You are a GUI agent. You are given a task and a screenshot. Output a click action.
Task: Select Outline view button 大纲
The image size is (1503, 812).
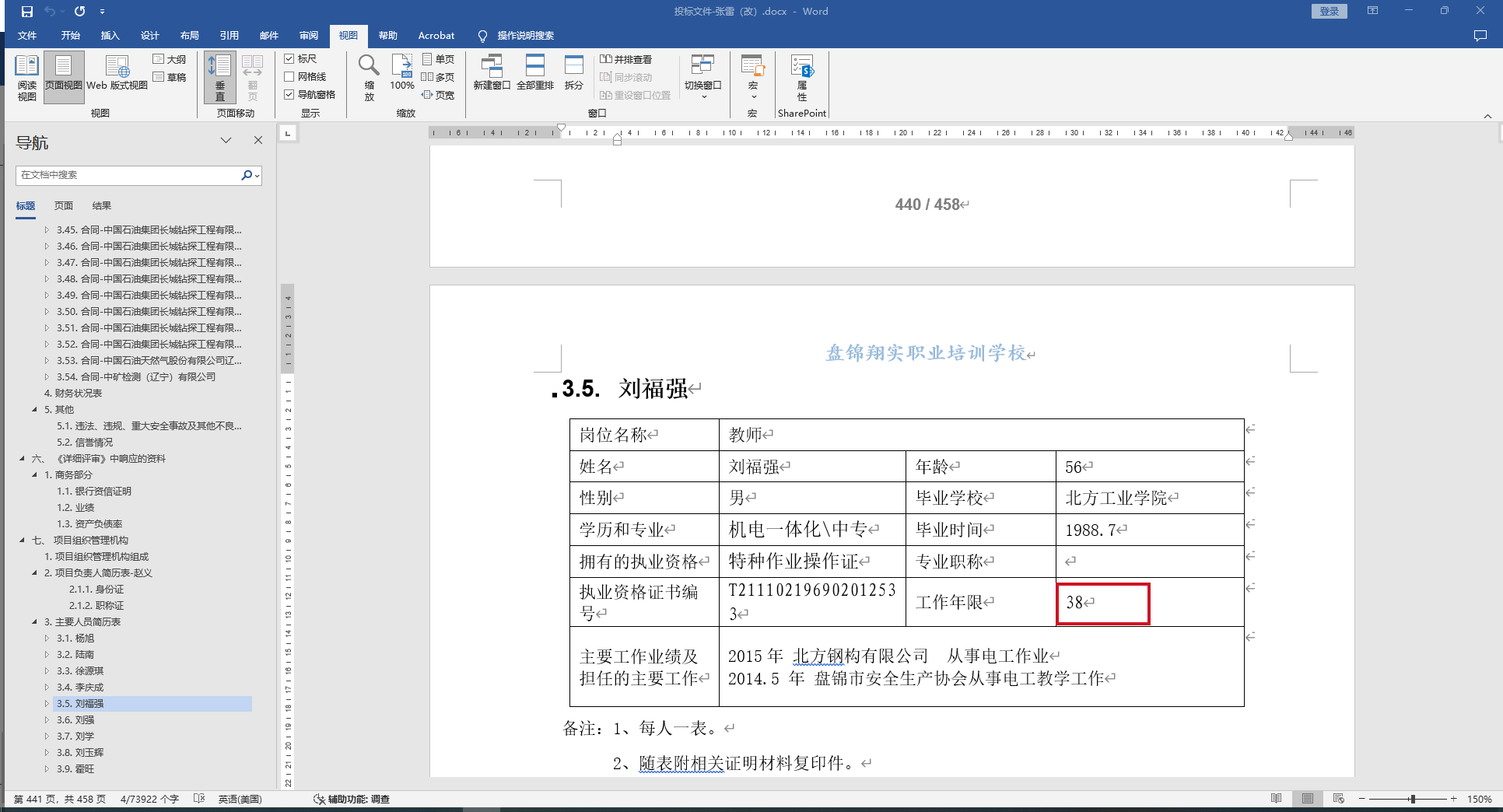tap(170, 59)
